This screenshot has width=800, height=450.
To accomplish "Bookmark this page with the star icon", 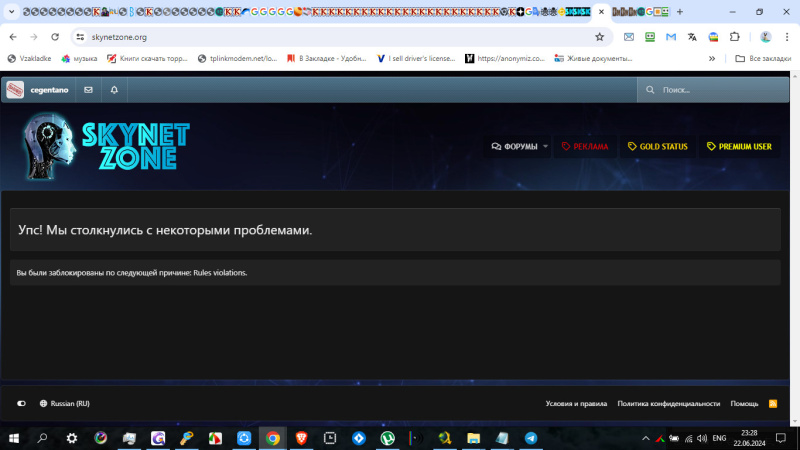I will pos(599,37).
